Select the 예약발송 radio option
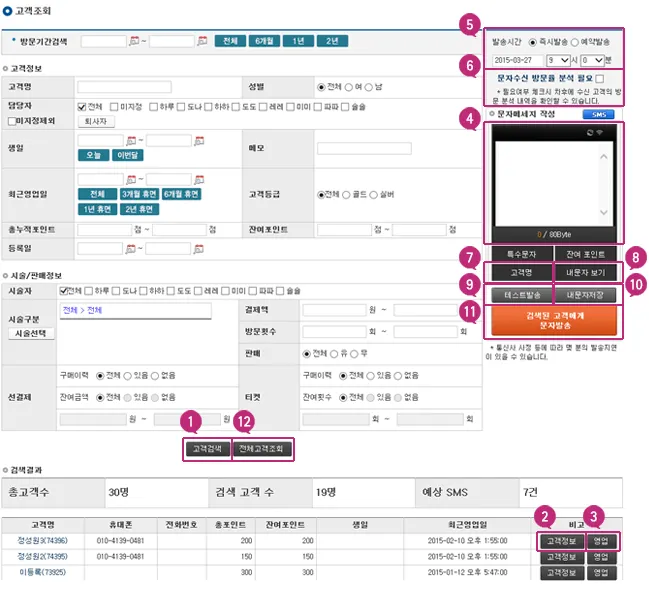The width and height of the screenshot is (649, 591). point(574,42)
